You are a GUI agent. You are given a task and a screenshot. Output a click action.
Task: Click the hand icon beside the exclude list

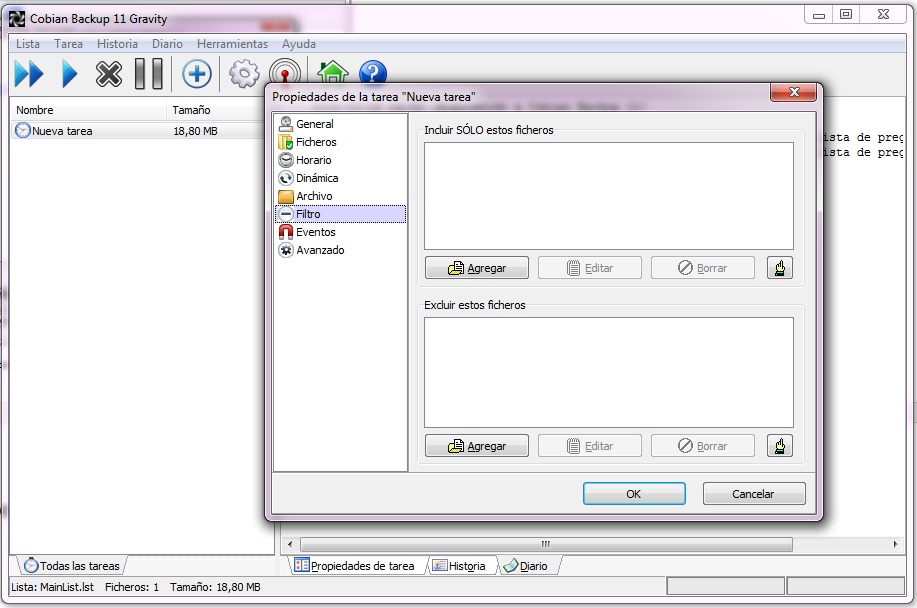(780, 446)
